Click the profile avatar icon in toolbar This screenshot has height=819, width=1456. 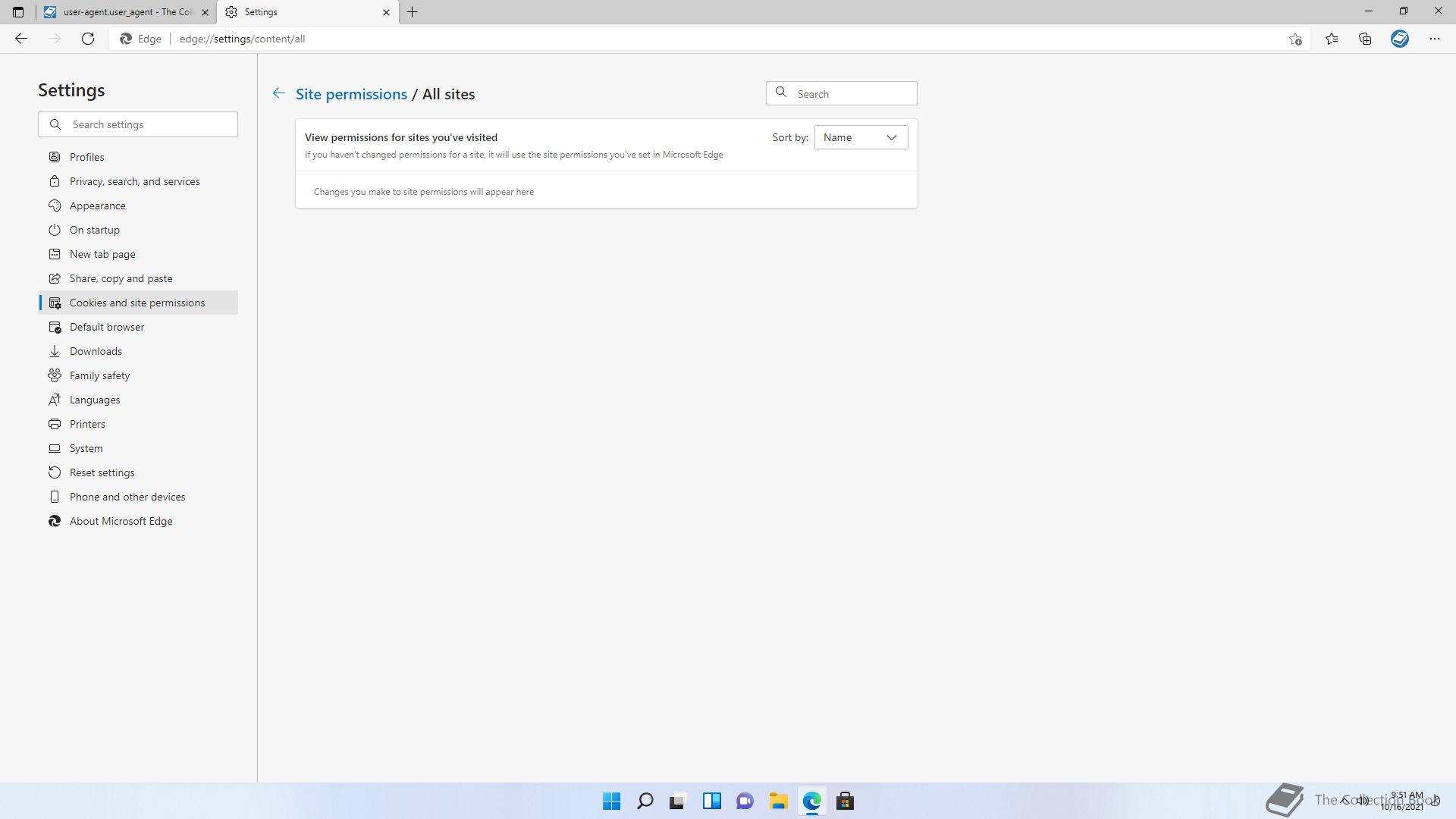click(1399, 39)
